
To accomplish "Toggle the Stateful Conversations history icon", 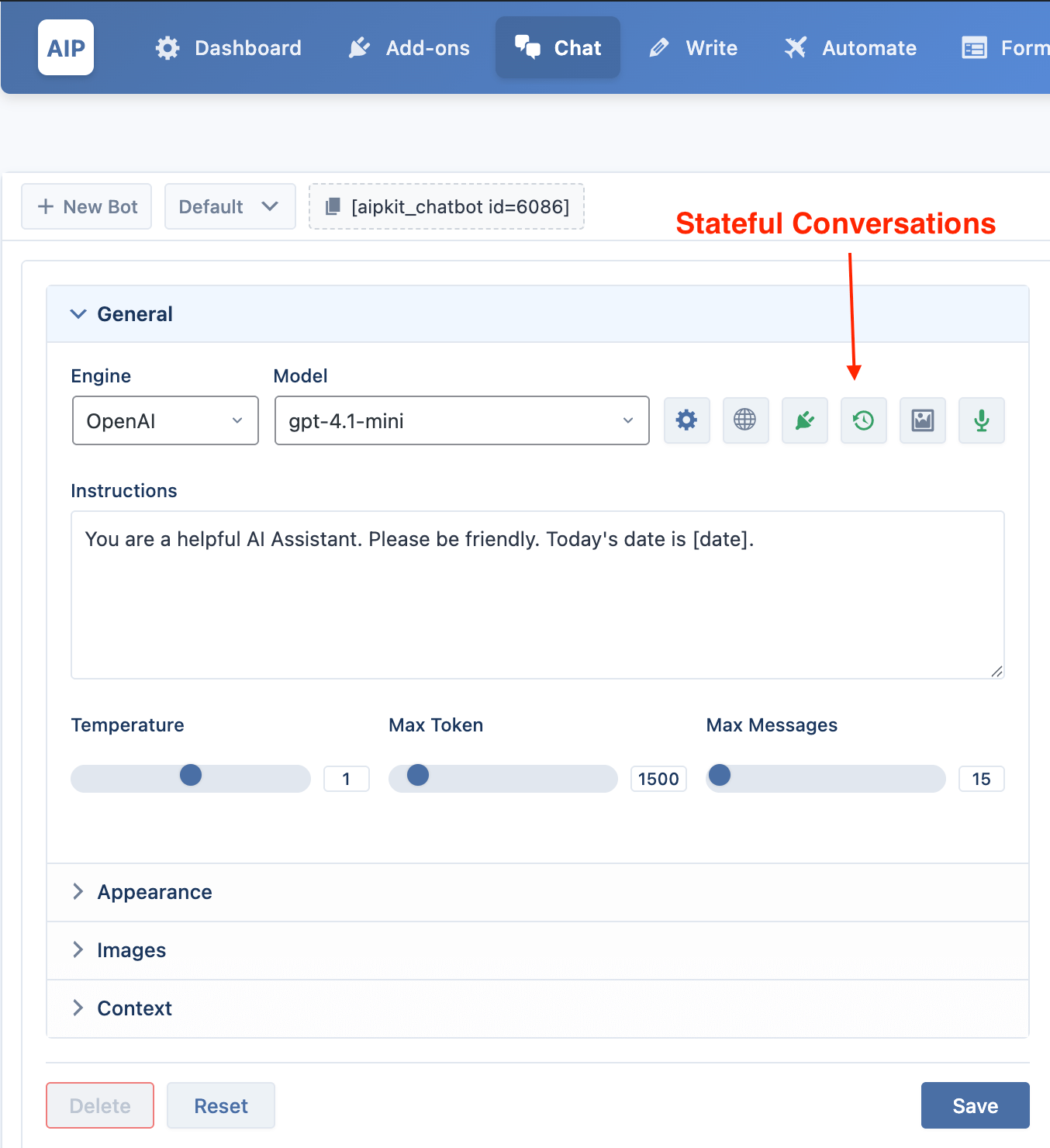I will (863, 420).
